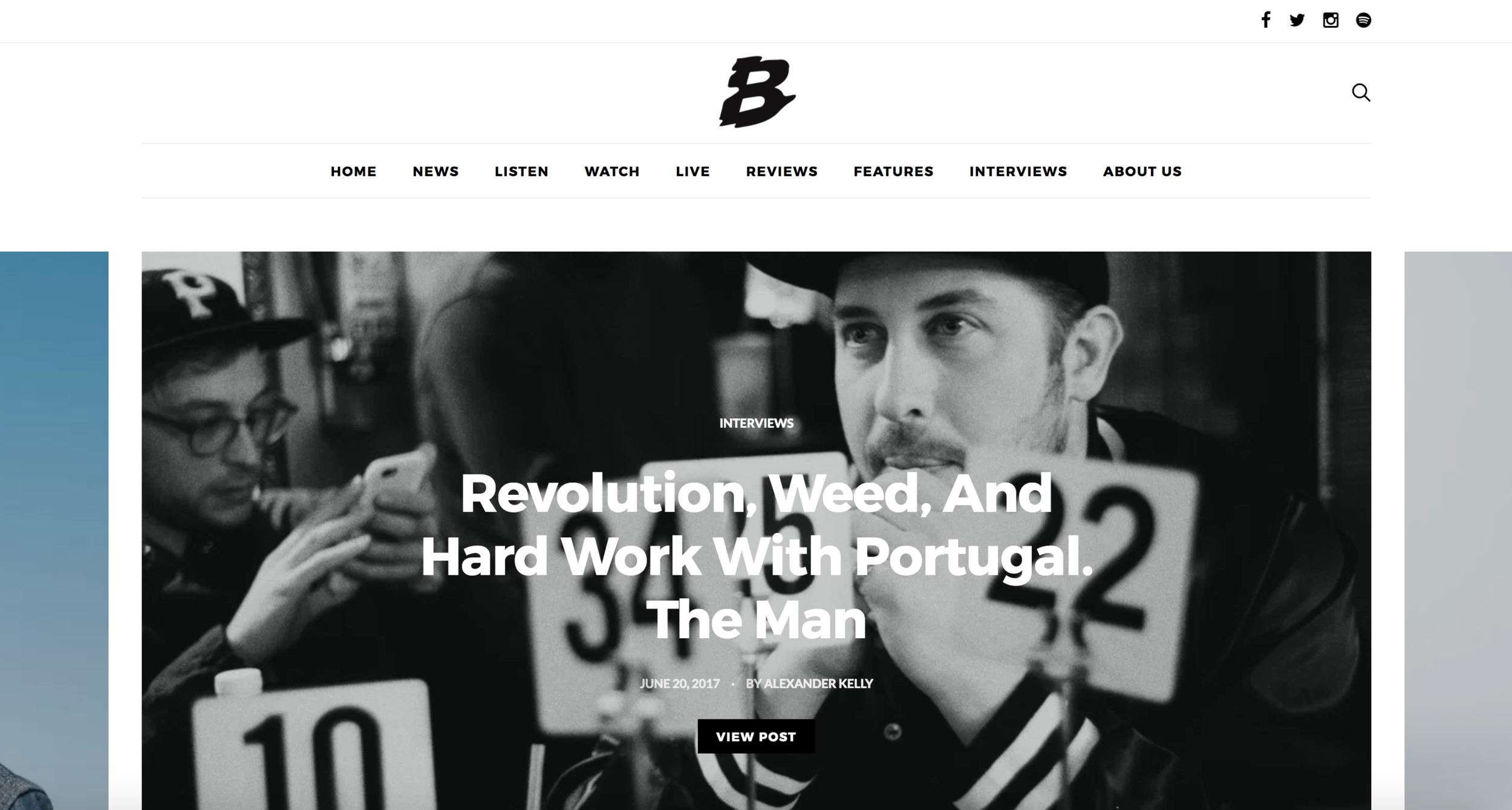Open the Instagram icon in header
The height and width of the screenshot is (810, 1512).
1330,20
